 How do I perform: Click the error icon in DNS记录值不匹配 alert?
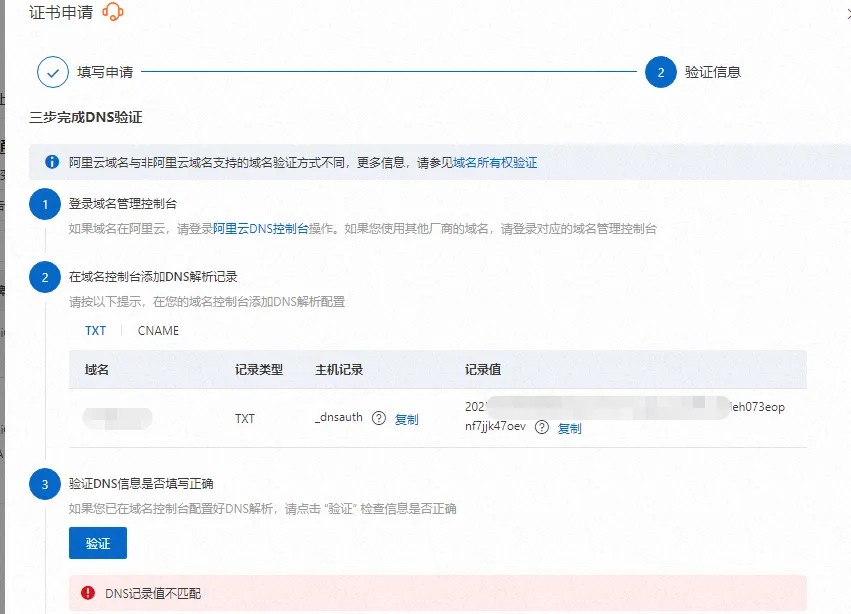point(89,593)
